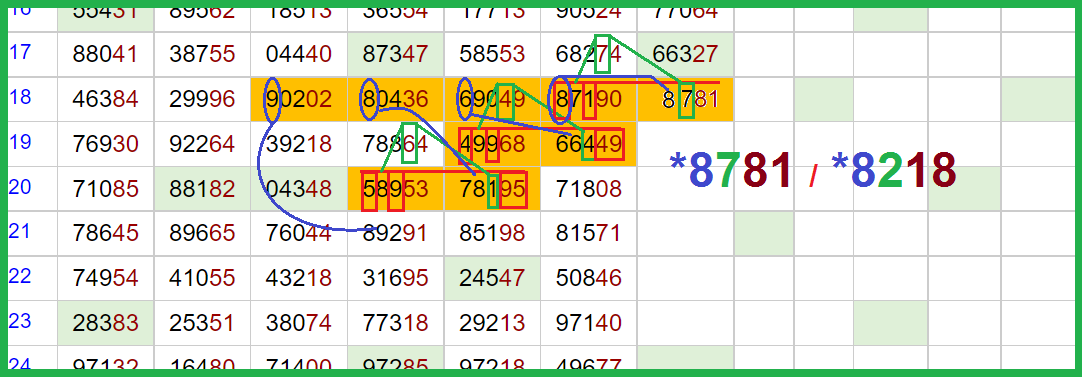Select the green-shaded cell 24547
The image size is (1082, 377).
click(492, 278)
